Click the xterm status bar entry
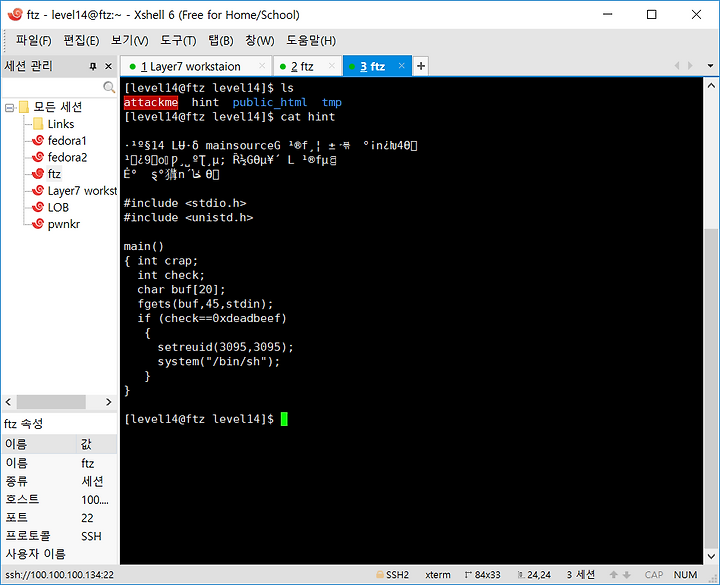The image size is (720, 585). [438, 575]
